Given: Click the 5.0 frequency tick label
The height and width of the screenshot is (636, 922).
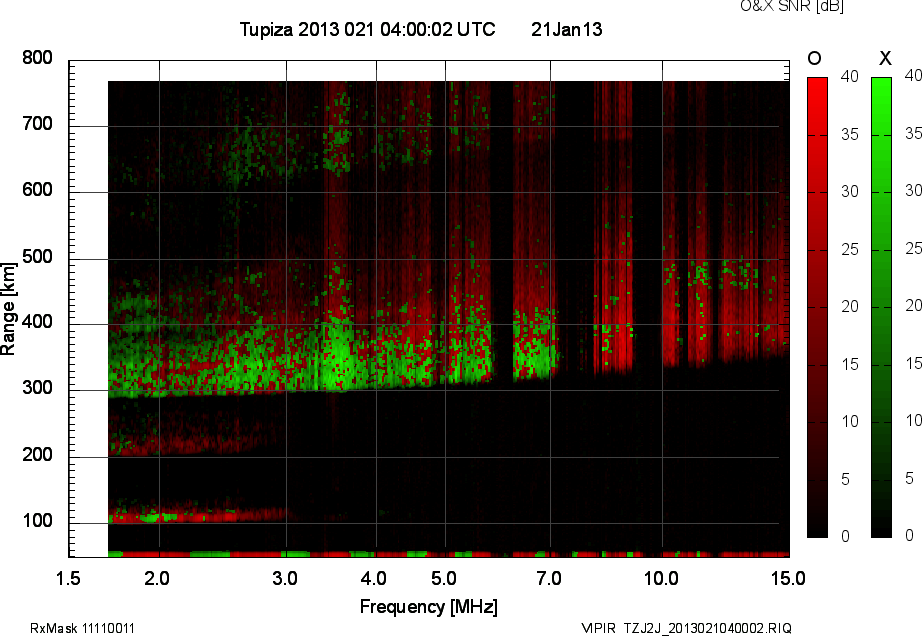Looking at the screenshot, I should [443, 579].
